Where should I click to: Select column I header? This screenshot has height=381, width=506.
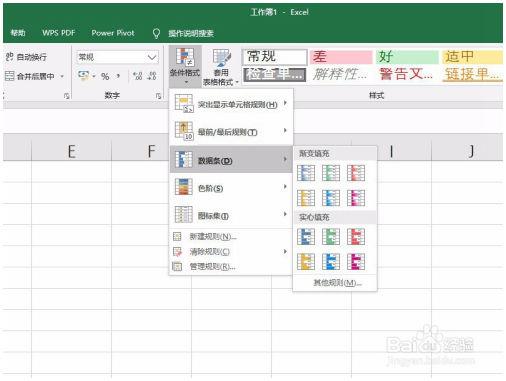[x=391, y=151]
